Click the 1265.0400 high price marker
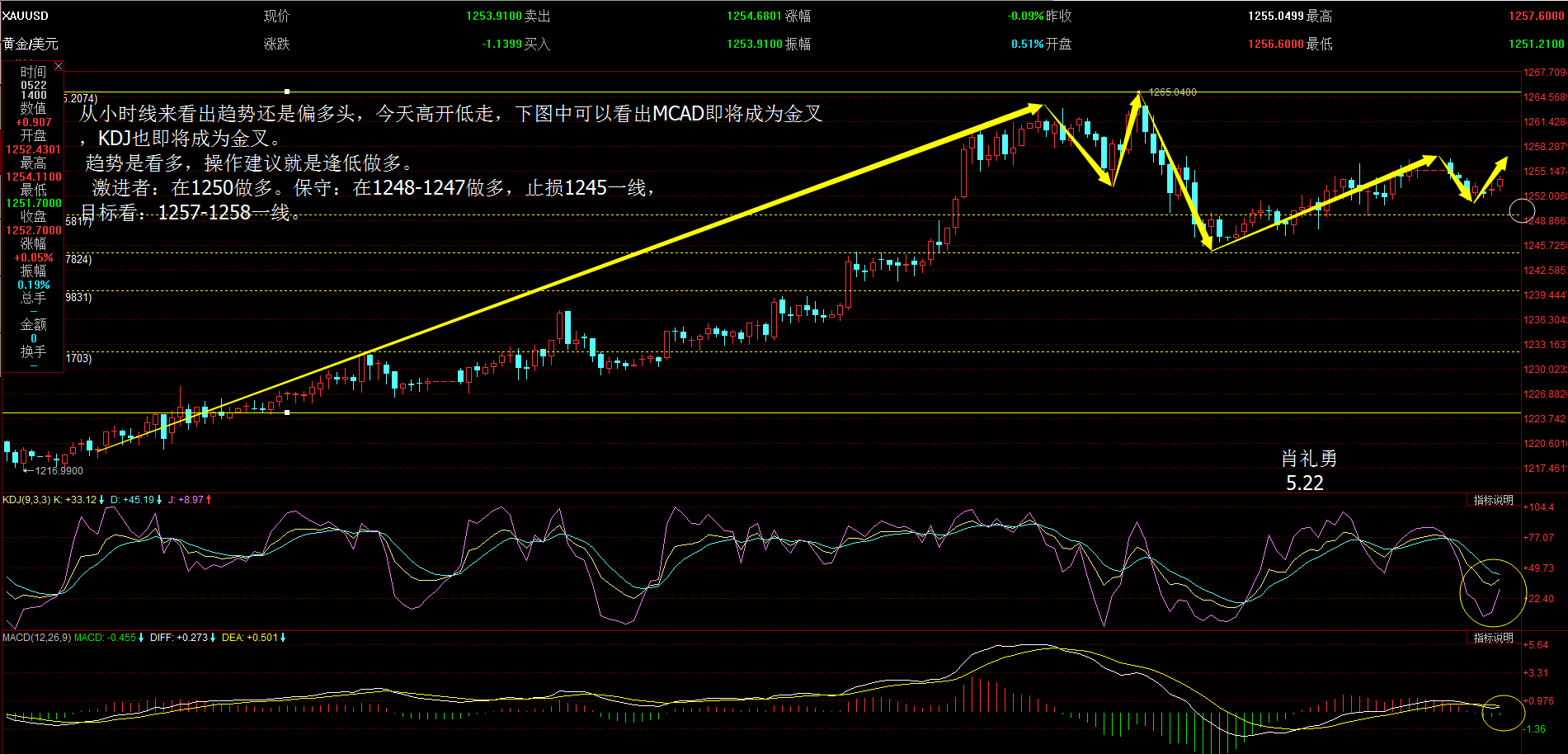Screen dimensions: 1568x754 click(1172, 92)
